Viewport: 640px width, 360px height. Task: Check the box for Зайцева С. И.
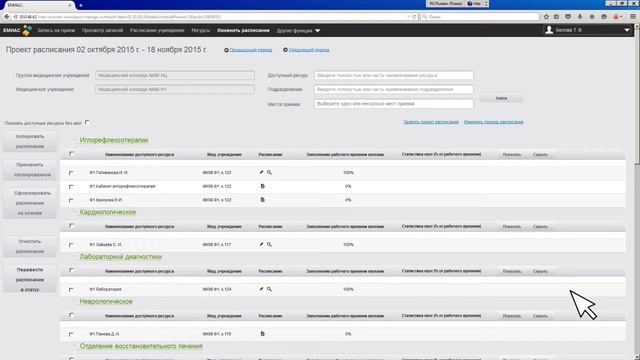[71, 245]
